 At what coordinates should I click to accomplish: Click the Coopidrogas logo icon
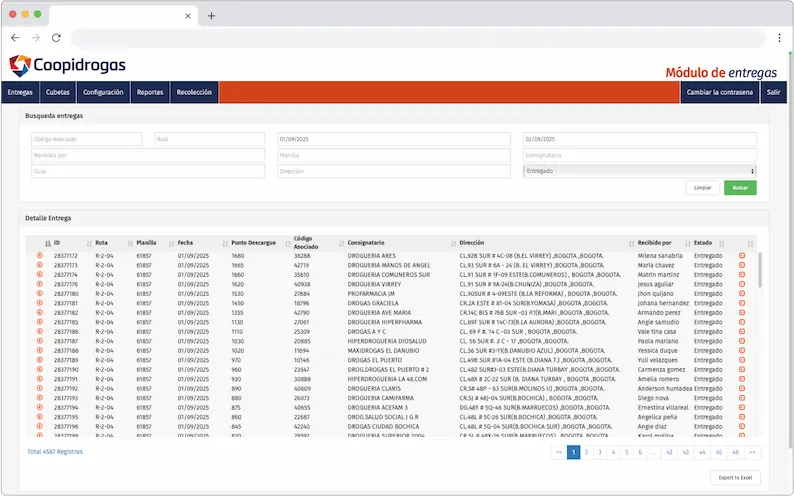point(19,66)
